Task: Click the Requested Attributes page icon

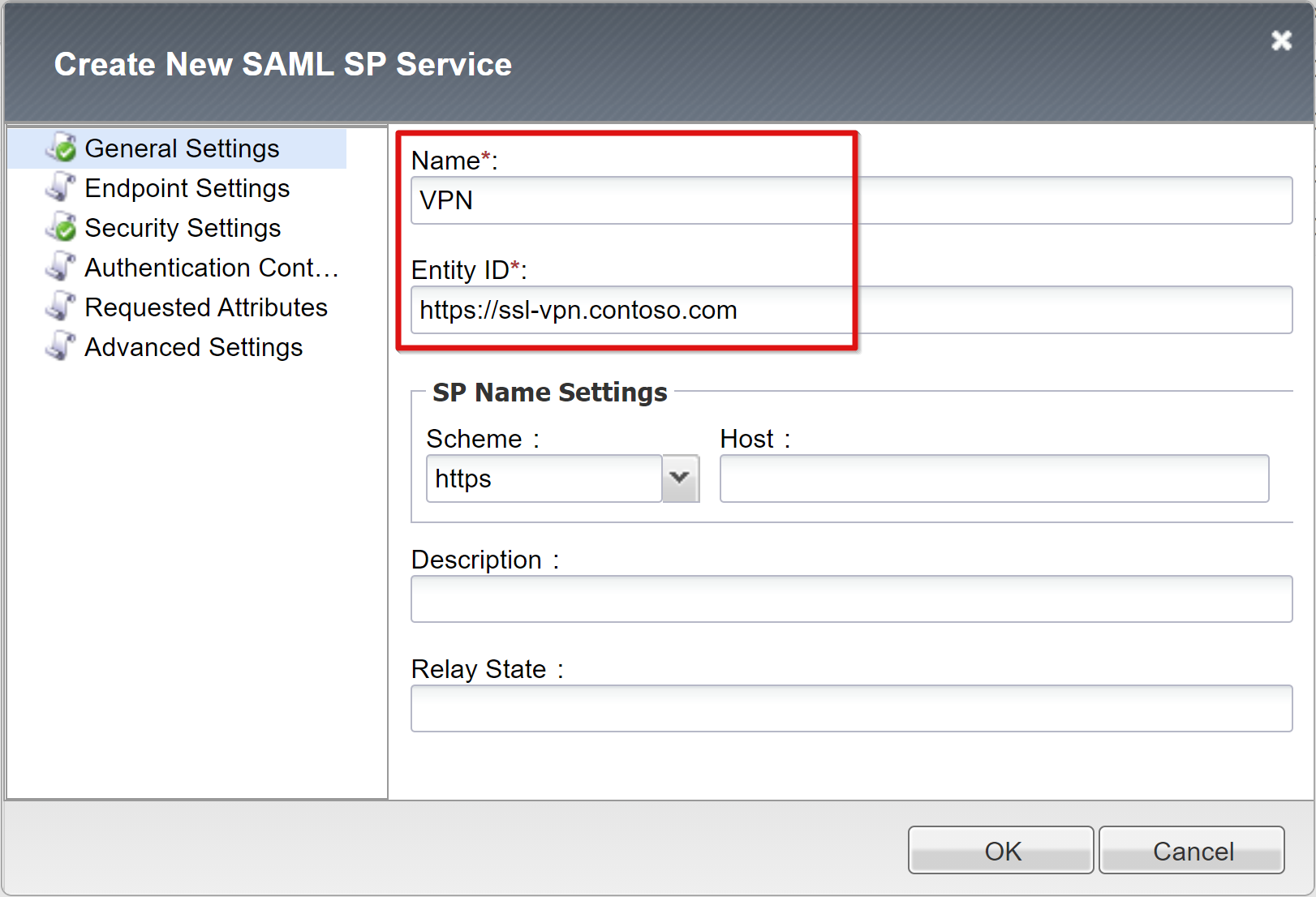Action: pyautogui.click(x=61, y=307)
